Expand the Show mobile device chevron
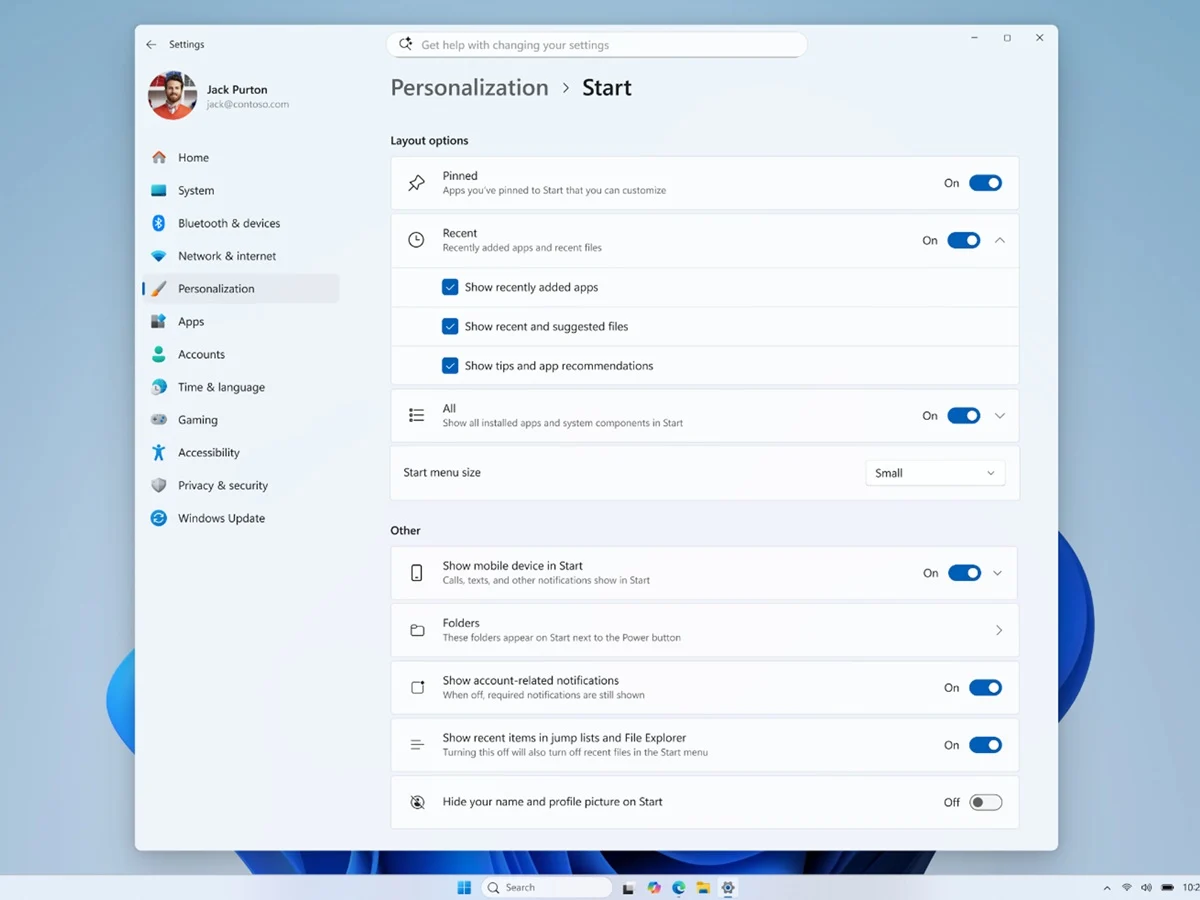The image size is (1200, 900). point(998,573)
